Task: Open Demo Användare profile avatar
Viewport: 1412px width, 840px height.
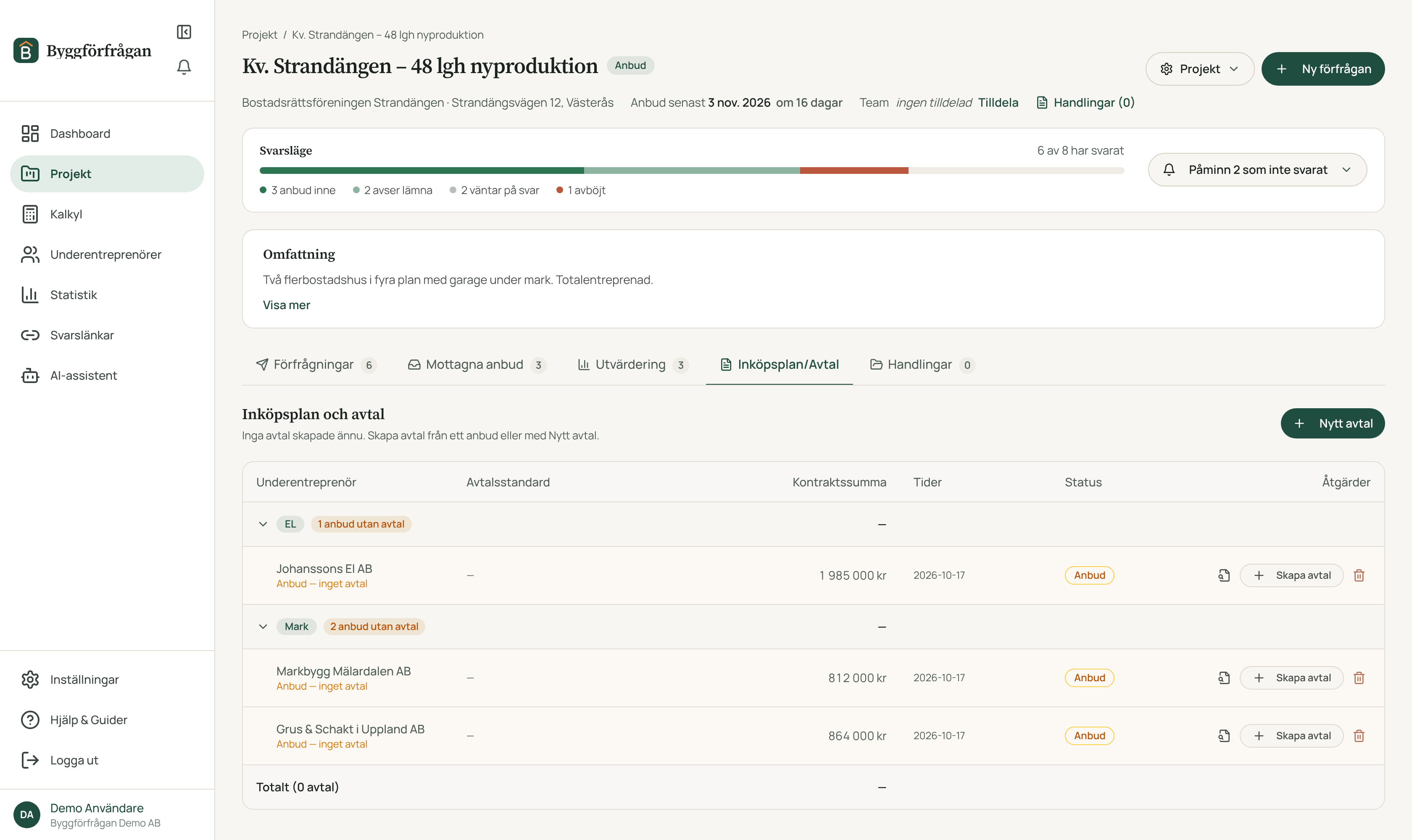Action: pyautogui.click(x=26, y=814)
